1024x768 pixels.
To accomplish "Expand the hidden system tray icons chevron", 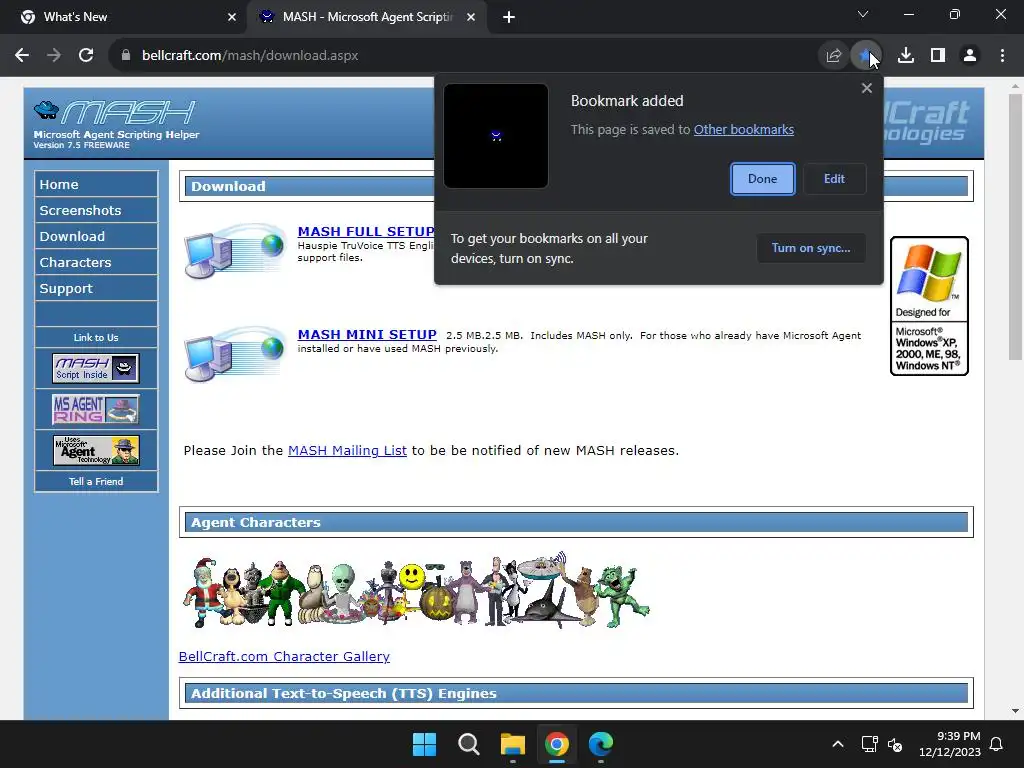I will tap(838, 744).
